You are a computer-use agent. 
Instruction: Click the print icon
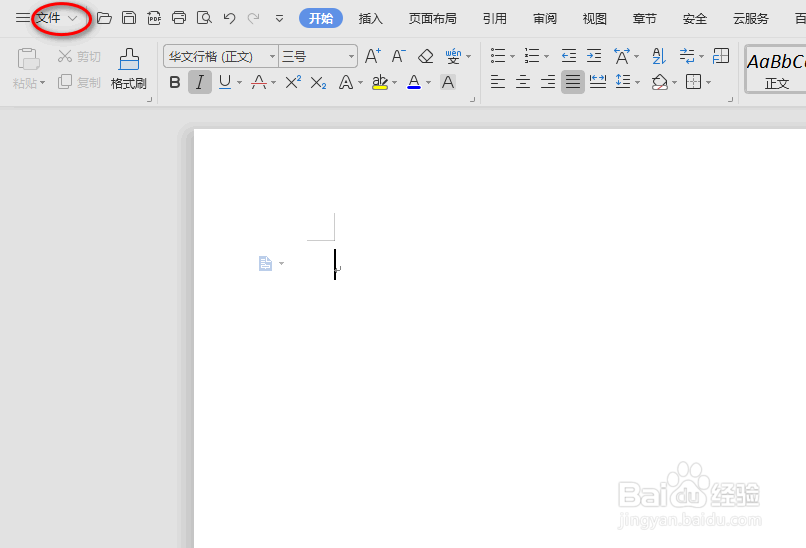[x=179, y=19]
